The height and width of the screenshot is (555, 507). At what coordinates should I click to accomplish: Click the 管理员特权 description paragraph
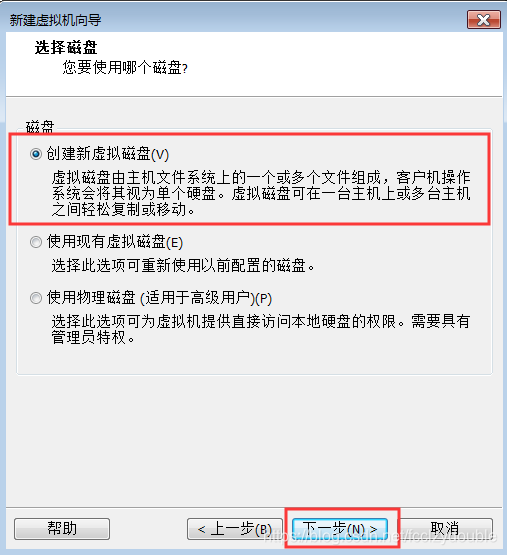(x=261, y=329)
